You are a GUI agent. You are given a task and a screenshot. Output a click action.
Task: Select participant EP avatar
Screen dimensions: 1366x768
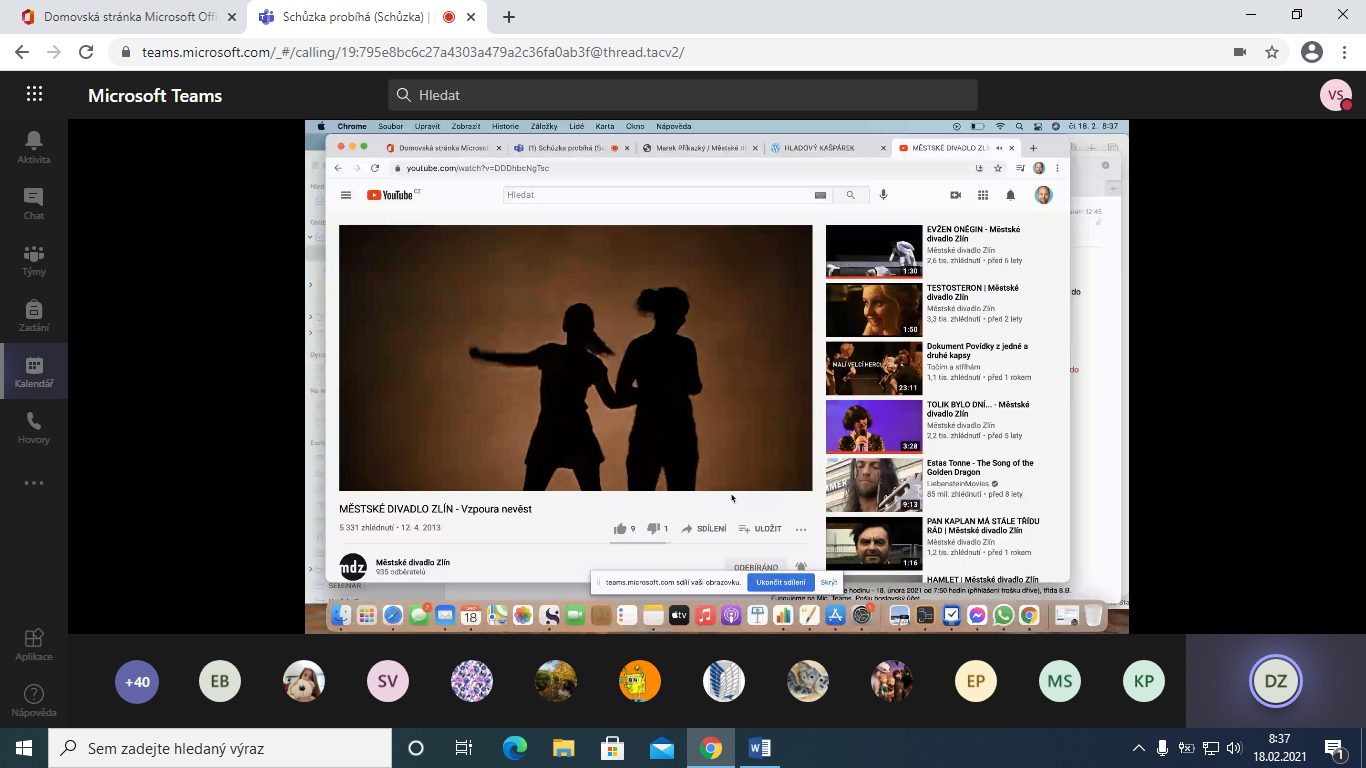click(976, 682)
